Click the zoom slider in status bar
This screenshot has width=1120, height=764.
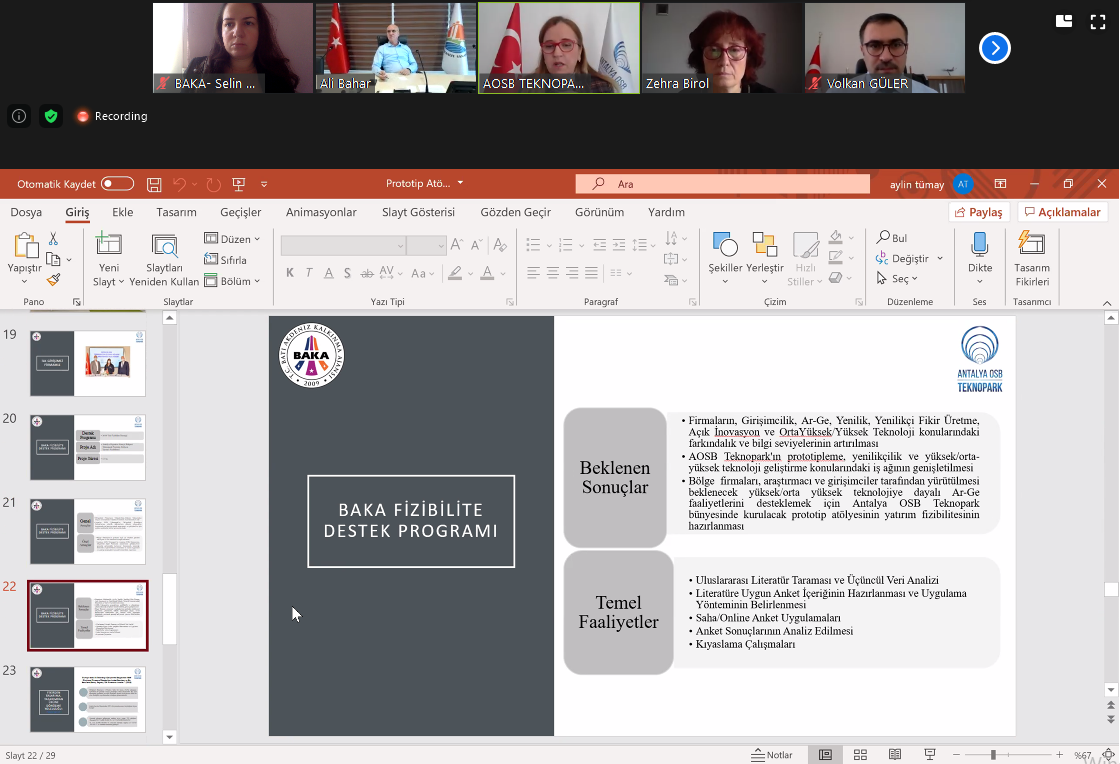tap(993, 755)
